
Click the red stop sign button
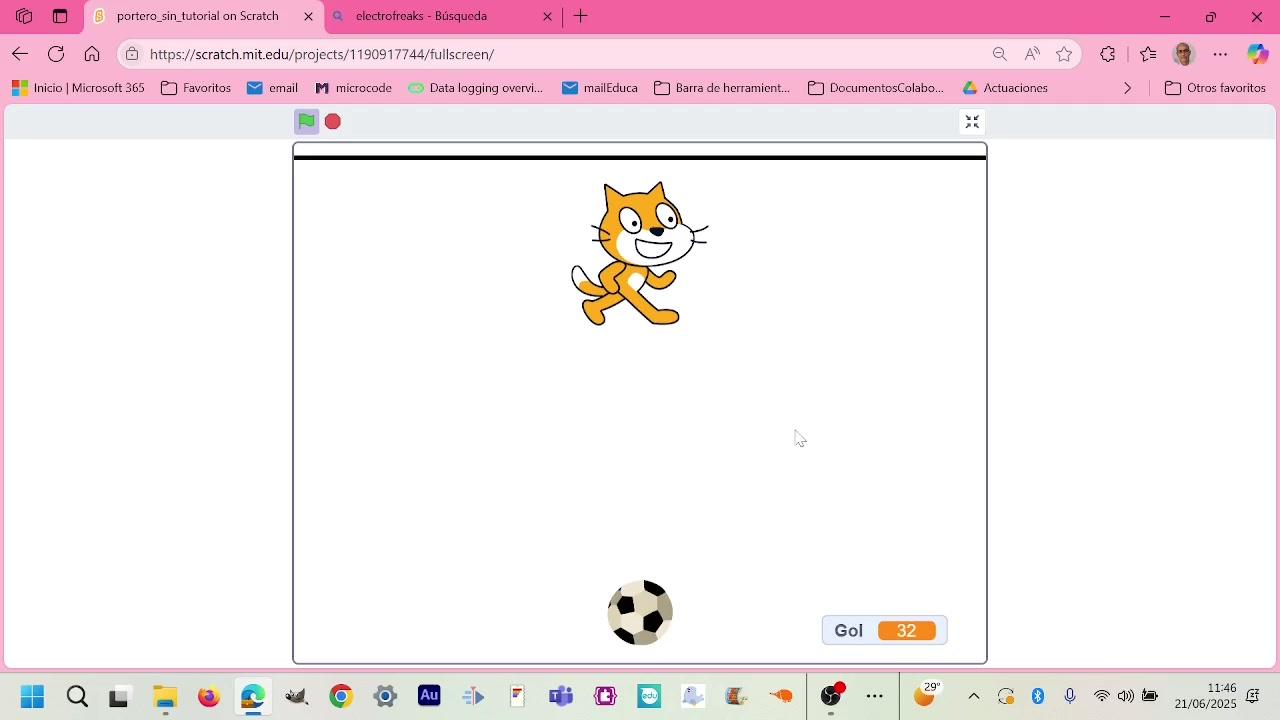(333, 122)
